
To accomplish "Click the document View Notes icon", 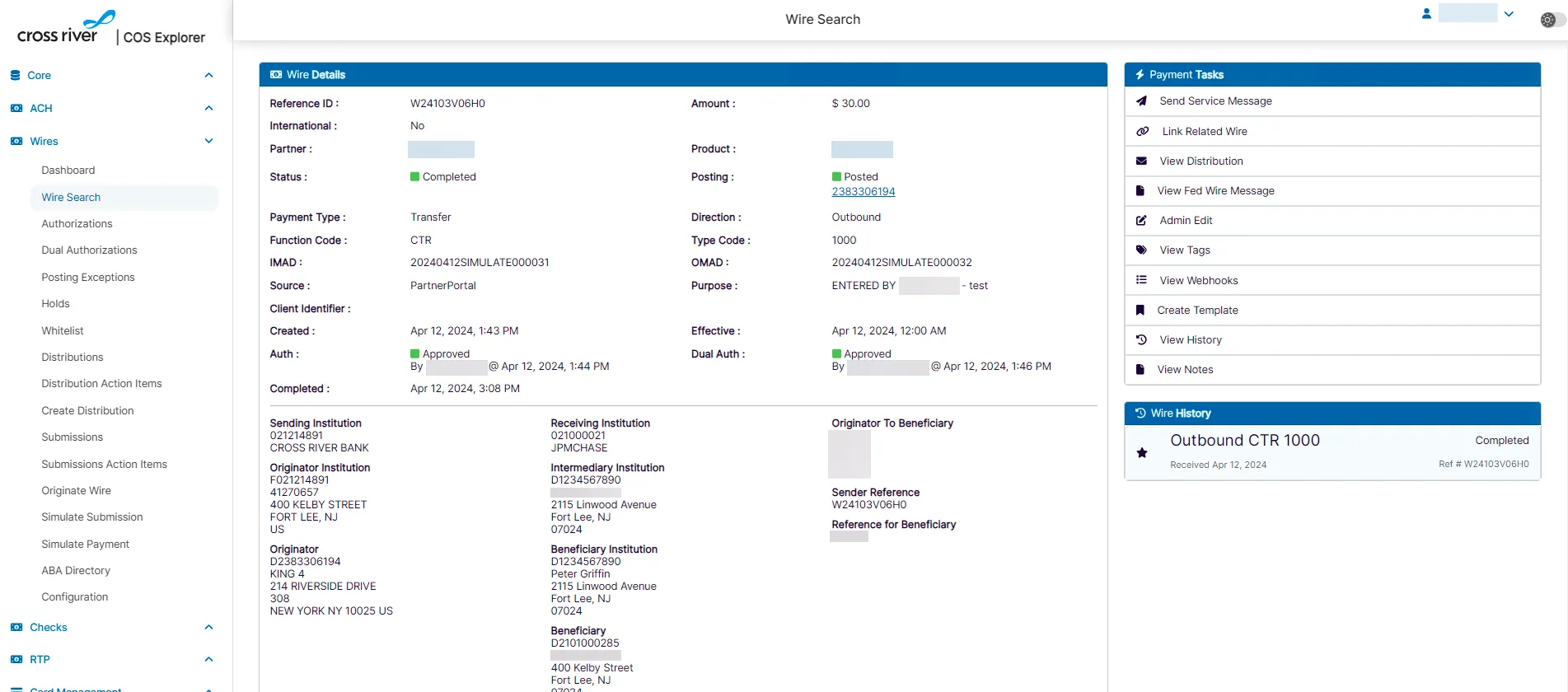I will pyautogui.click(x=1140, y=369).
